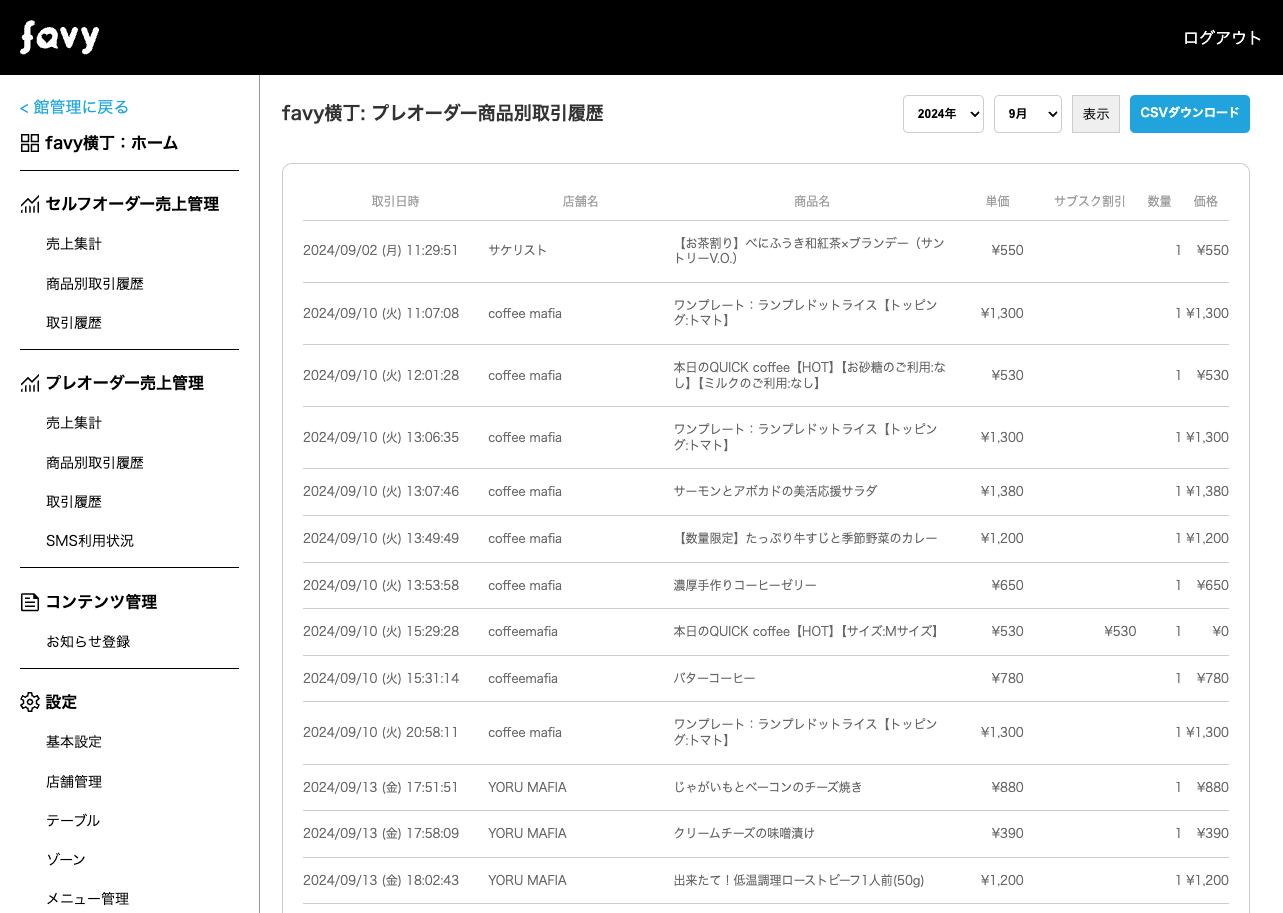1283x913 pixels.
Task: Log out using ログアウト
Action: pyautogui.click(x=1222, y=38)
